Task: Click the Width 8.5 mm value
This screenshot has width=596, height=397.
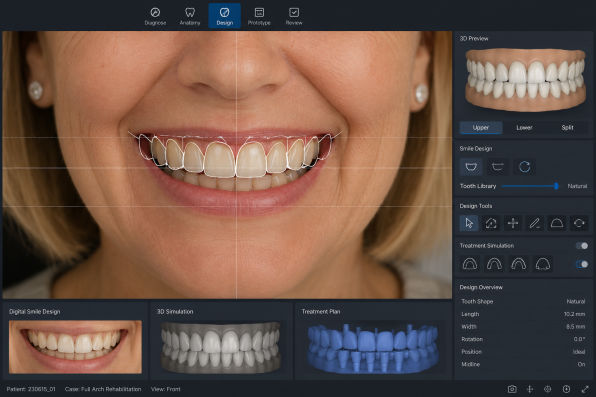Action: tap(575, 327)
